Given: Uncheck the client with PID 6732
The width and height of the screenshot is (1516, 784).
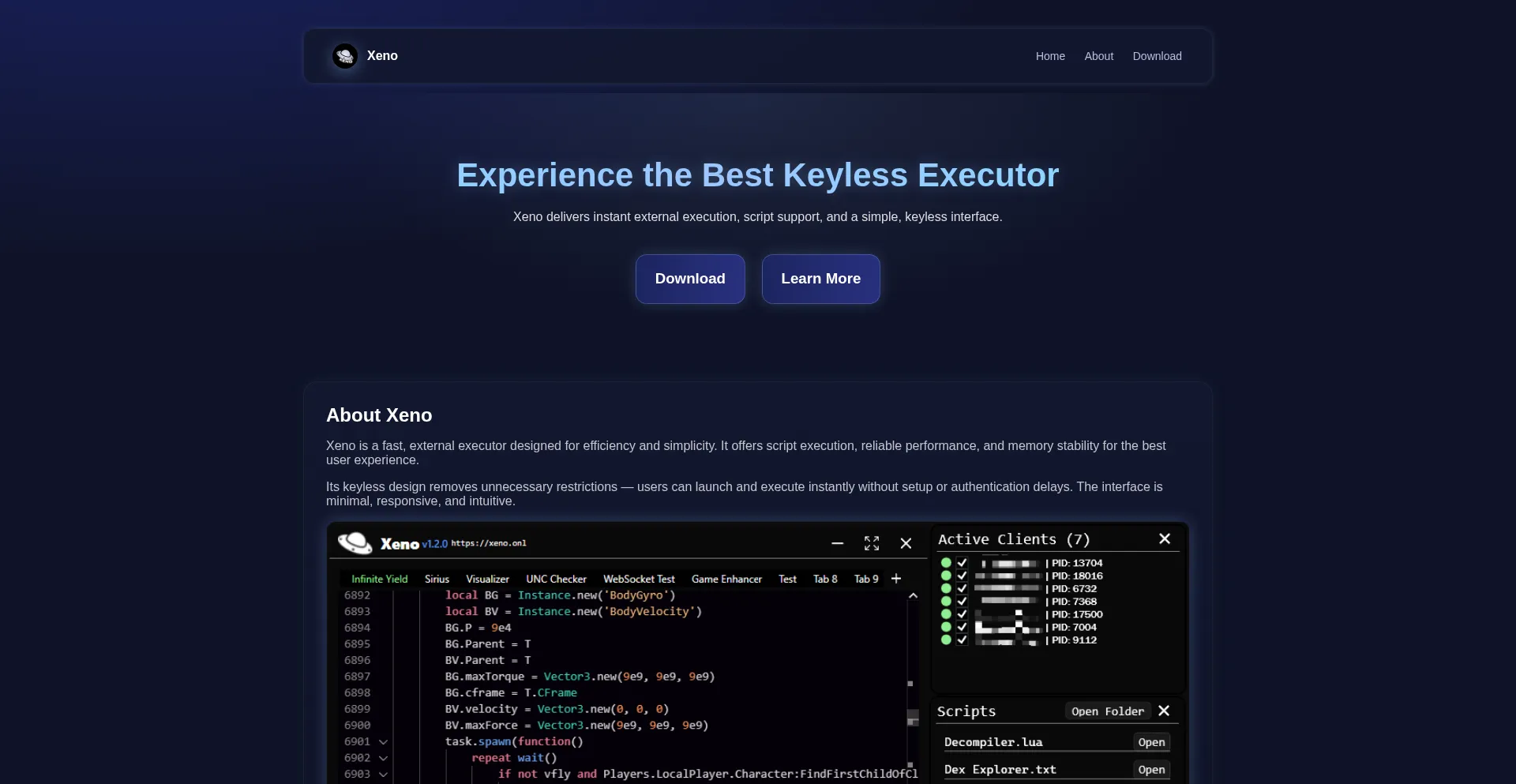Looking at the screenshot, I should (962, 588).
